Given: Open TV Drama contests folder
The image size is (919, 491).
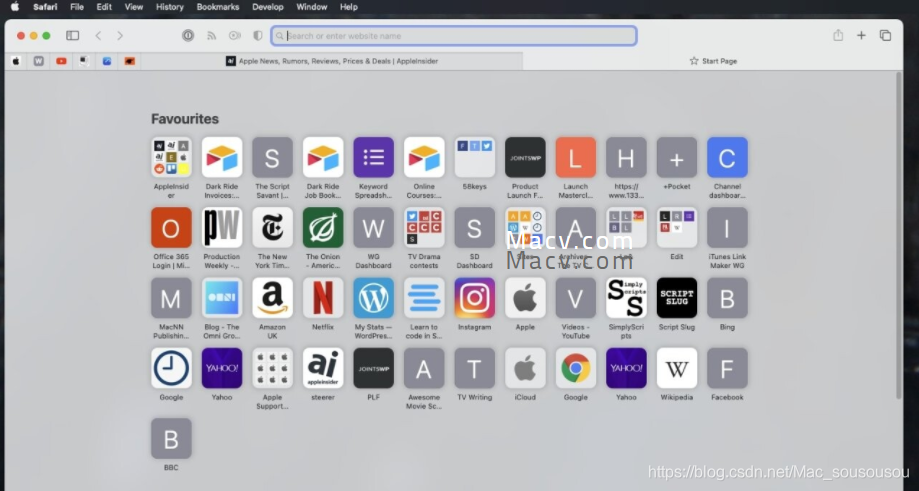Looking at the screenshot, I should point(424,227).
